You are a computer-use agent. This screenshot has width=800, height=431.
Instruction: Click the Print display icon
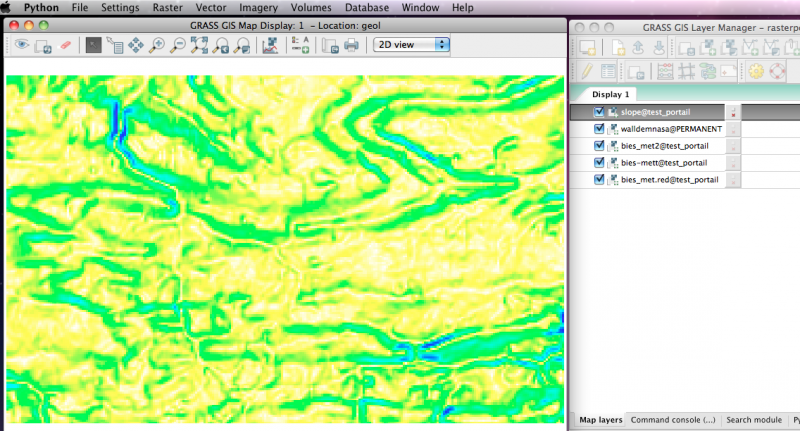351,45
